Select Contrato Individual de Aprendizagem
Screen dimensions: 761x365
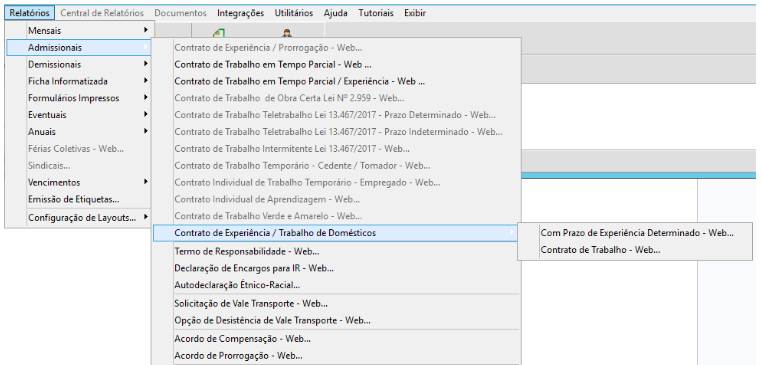336,199
